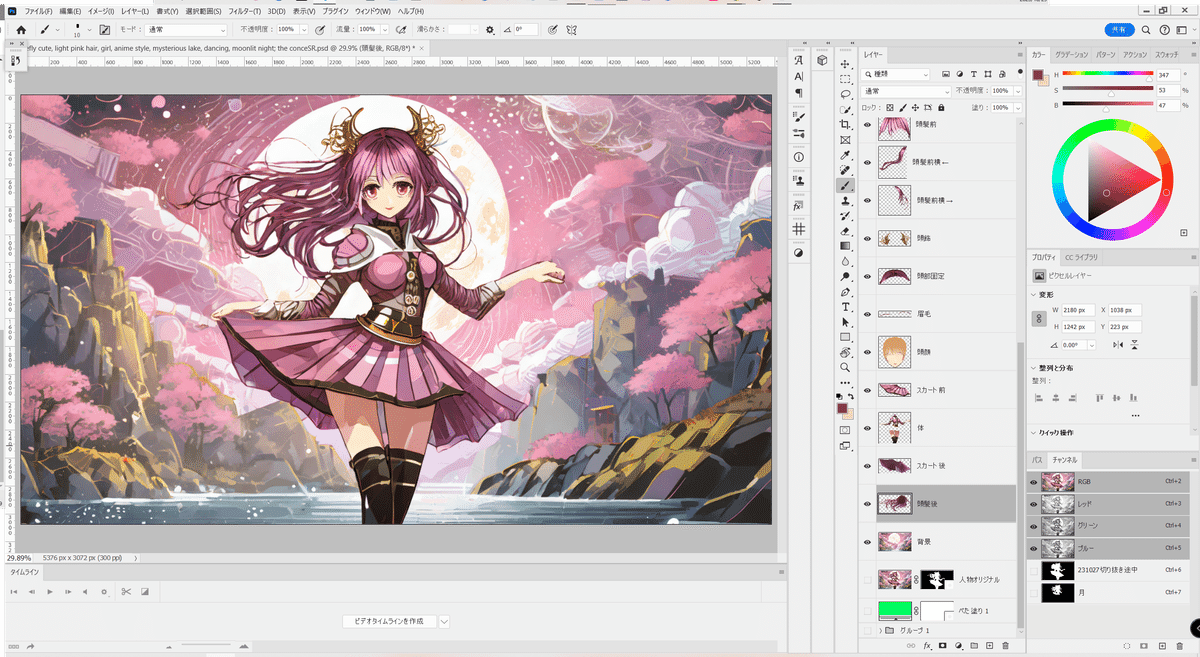Hide the 頭飾 layer
Viewport: 1200px width, 657px height.
click(868, 238)
